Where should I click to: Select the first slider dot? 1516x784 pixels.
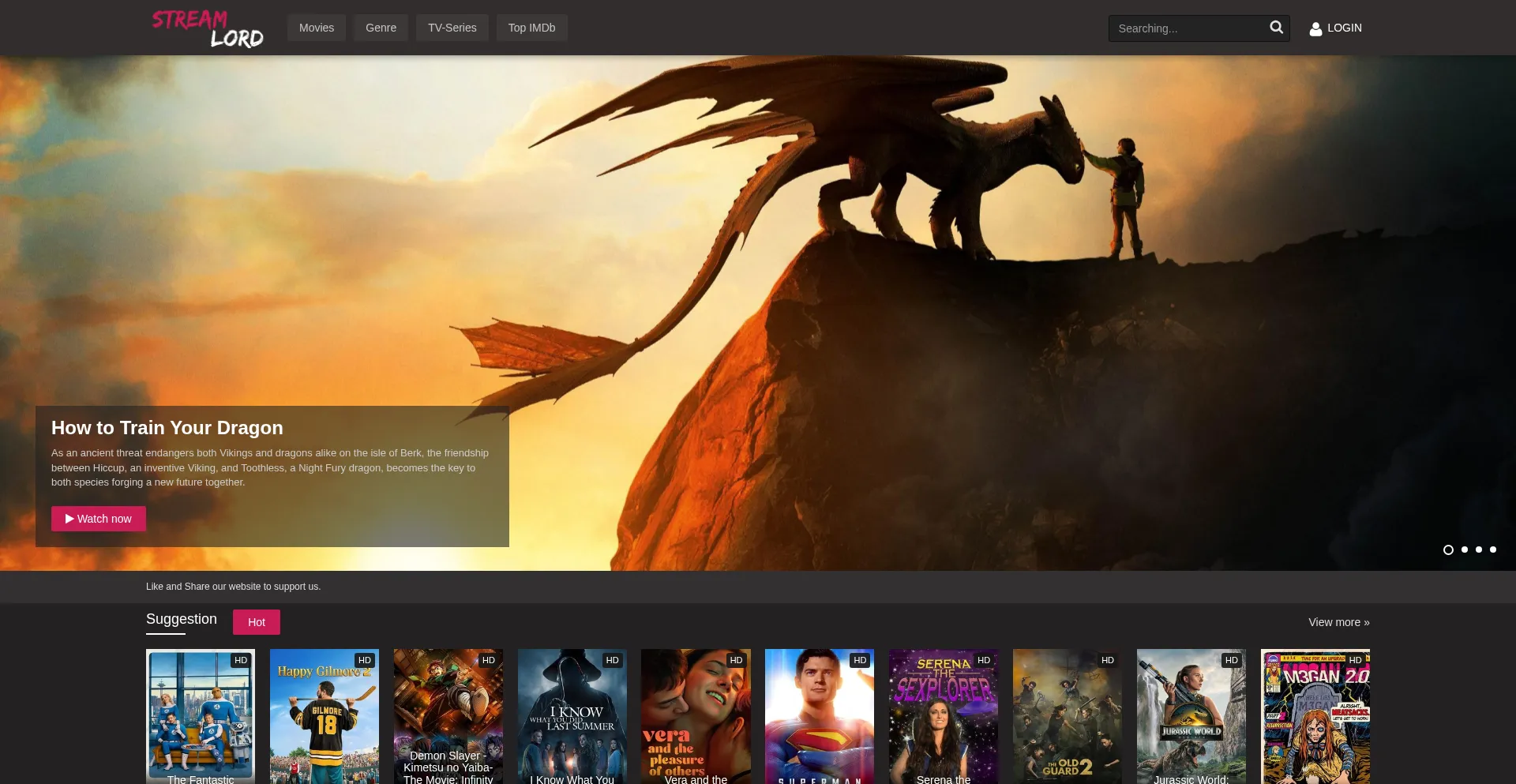pyautogui.click(x=1448, y=550)
